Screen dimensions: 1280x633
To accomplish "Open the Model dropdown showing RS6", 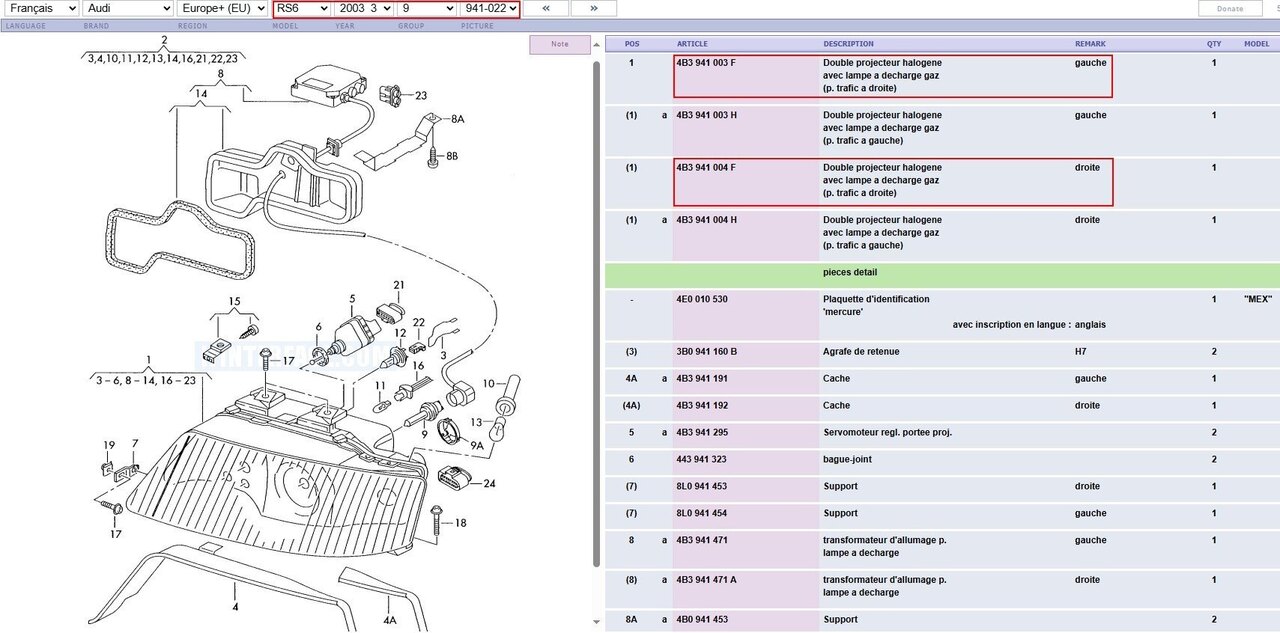I will (301, 8).
